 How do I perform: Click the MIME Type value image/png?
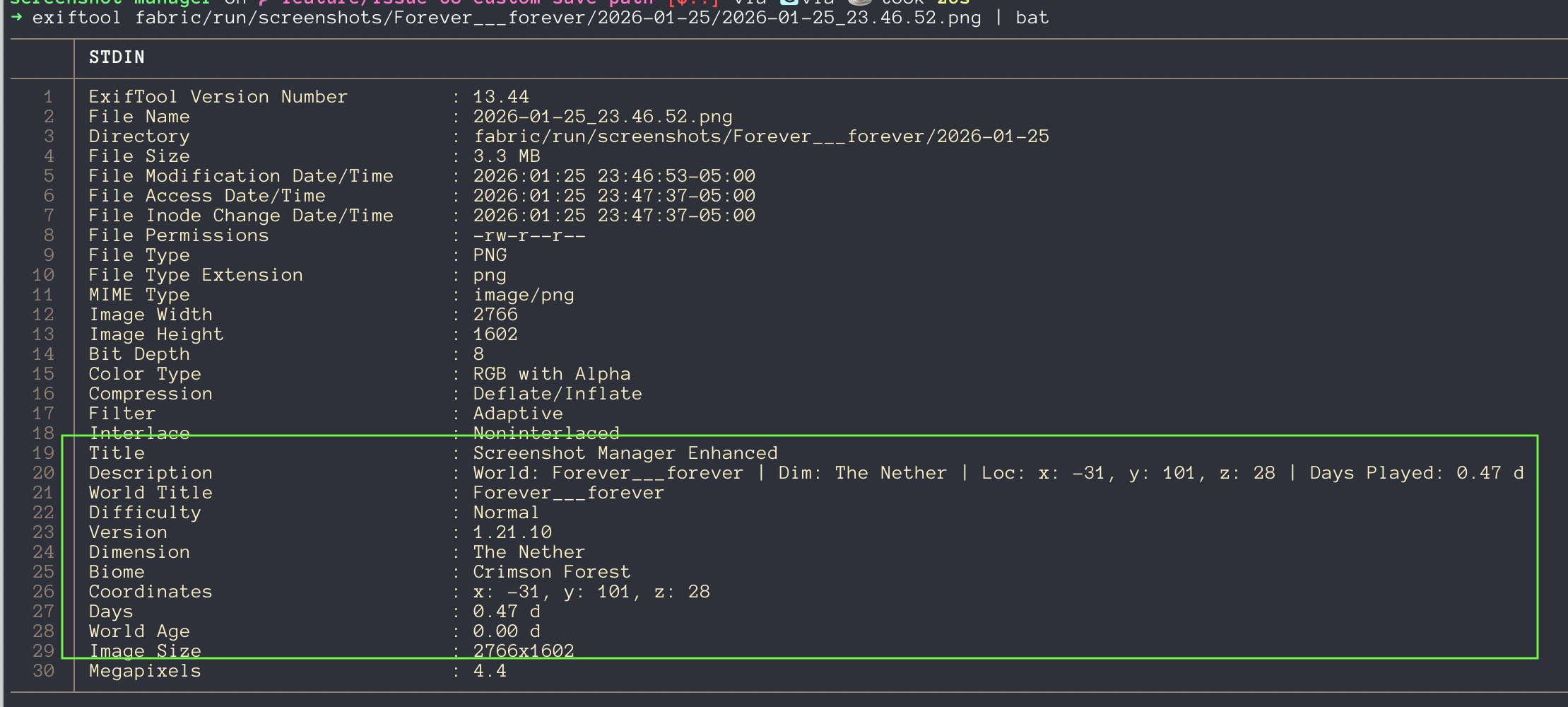click(524, 295)
